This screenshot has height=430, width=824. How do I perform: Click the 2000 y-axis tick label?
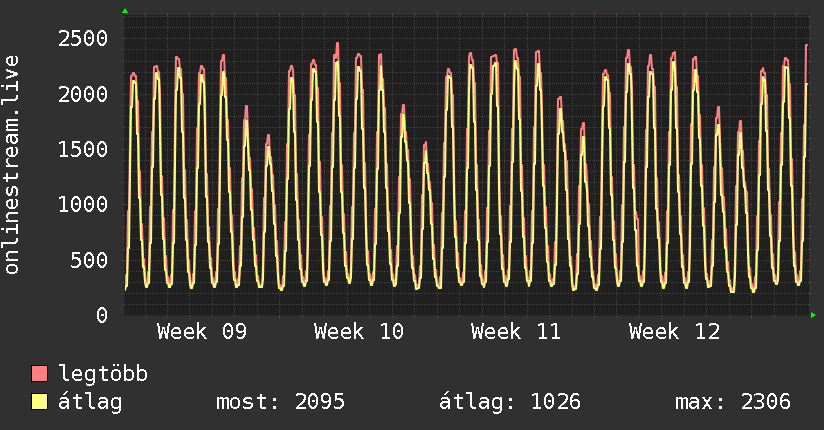(x=82, y=94)
